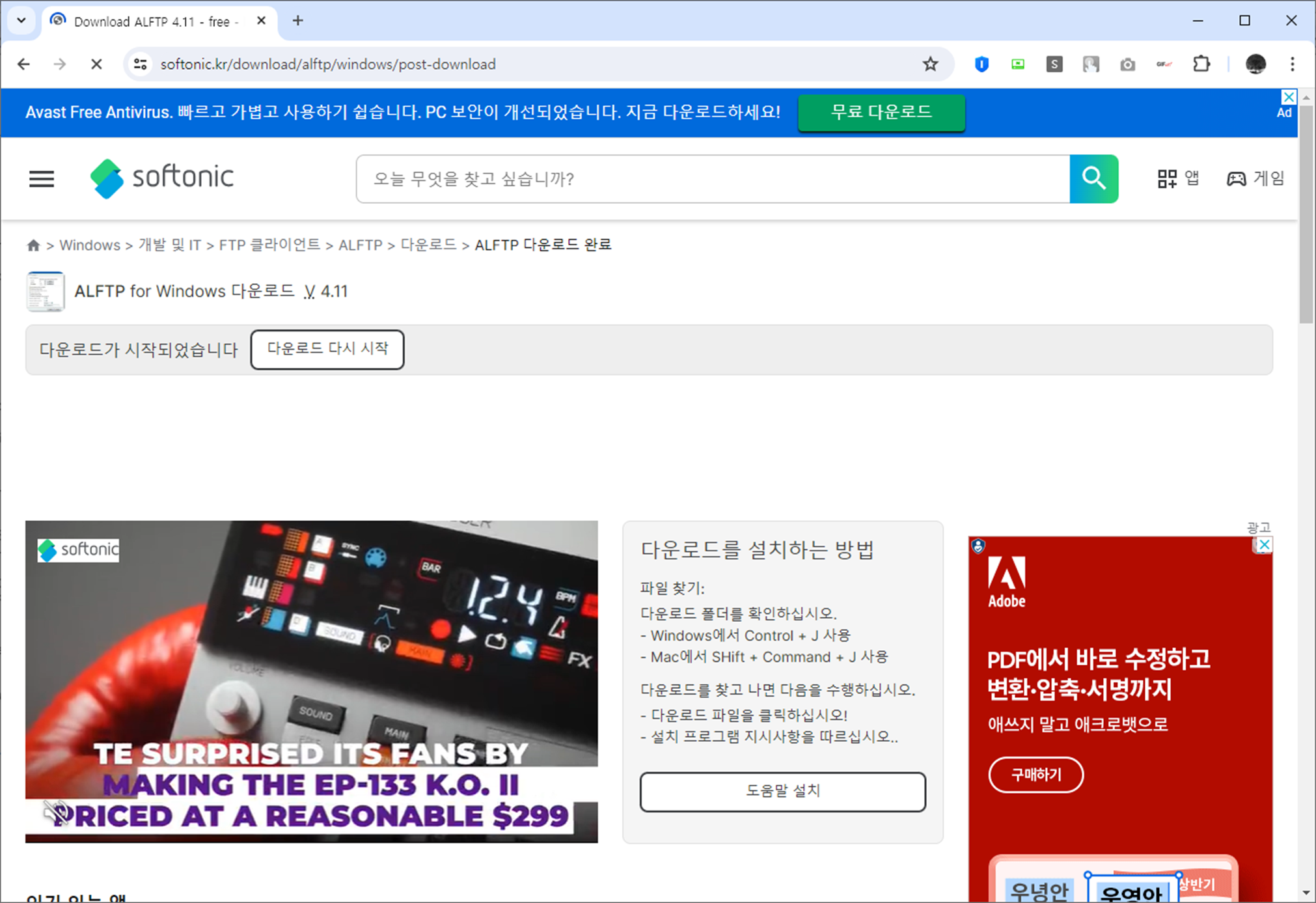
Task: Open the Extensions puzzle piece icon
Action: click(1201, 64)
